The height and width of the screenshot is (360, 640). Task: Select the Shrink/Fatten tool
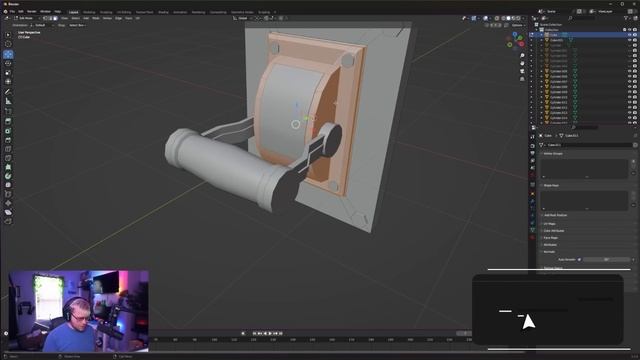pos(8,203)
